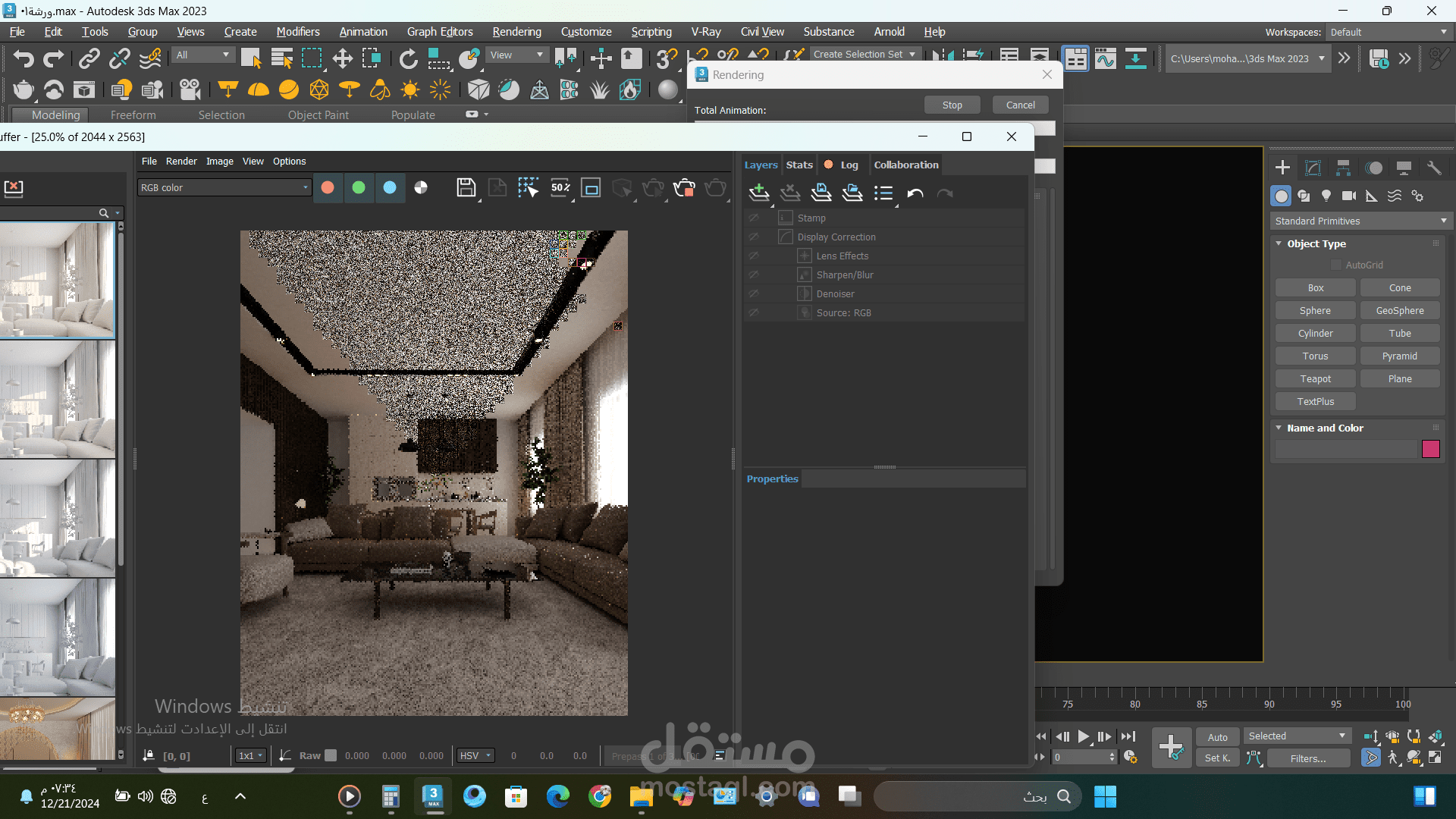This screenshot has height=819, width=1456.
Task: Click the Redo arrow in 3ds Max toolbar
Action: [x=54, y=58]
